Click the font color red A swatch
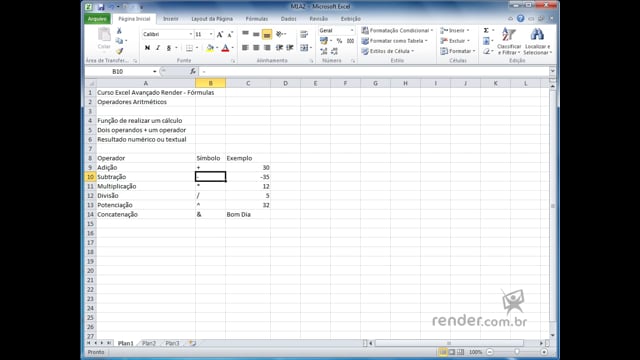 [225, 48]
